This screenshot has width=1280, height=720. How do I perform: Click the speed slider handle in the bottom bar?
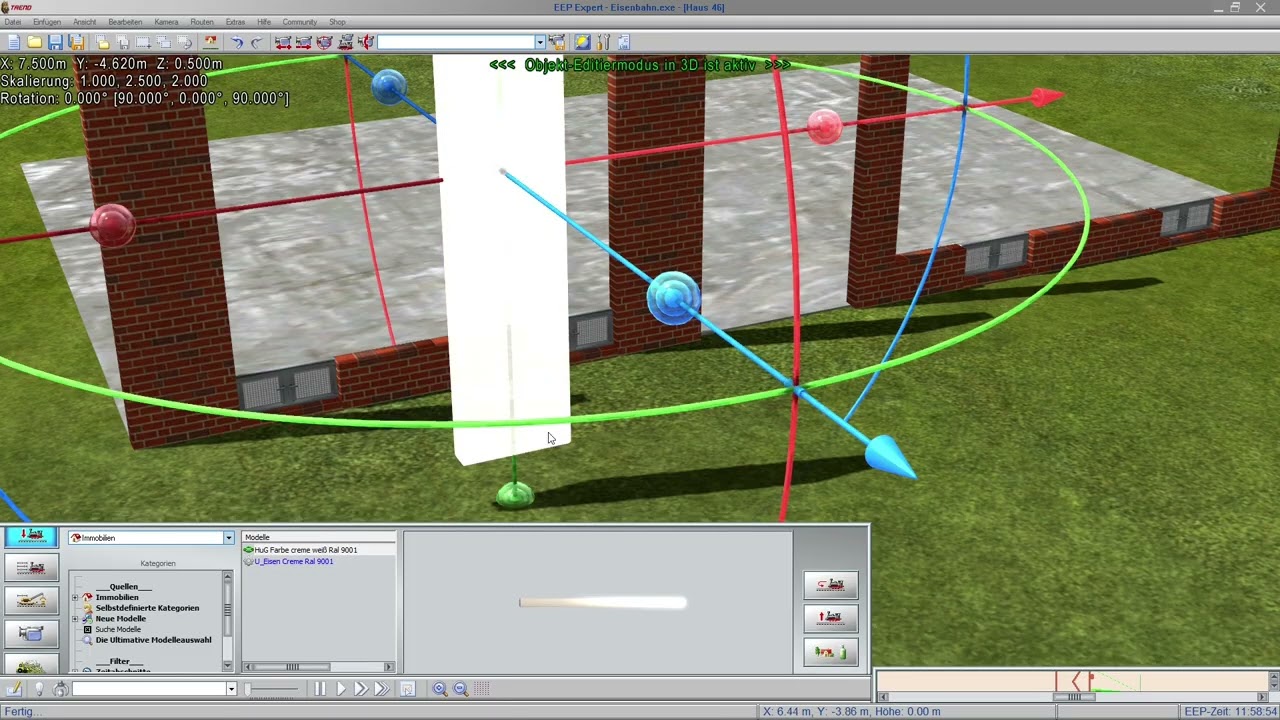(x=249, y=688)
